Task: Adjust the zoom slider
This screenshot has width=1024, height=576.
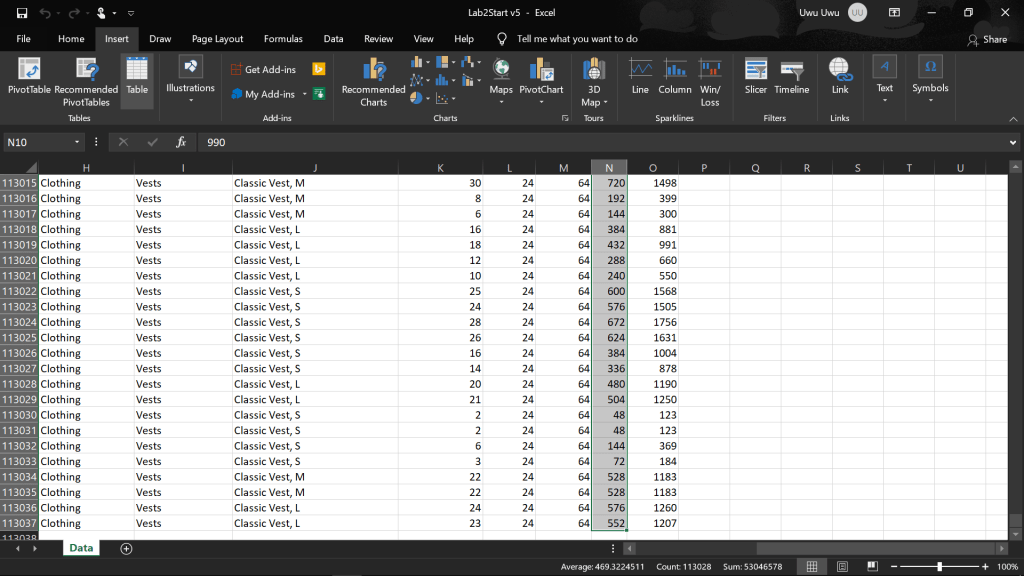Action: [939, 566]
